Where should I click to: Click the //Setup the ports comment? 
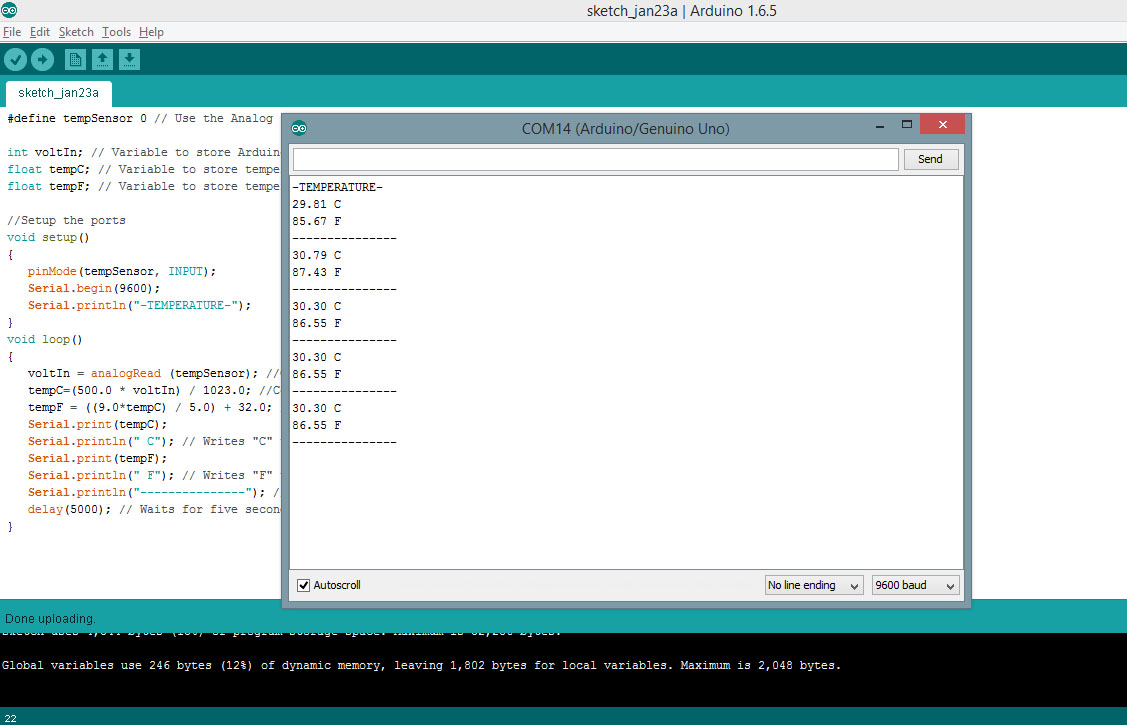pos(66,221)
